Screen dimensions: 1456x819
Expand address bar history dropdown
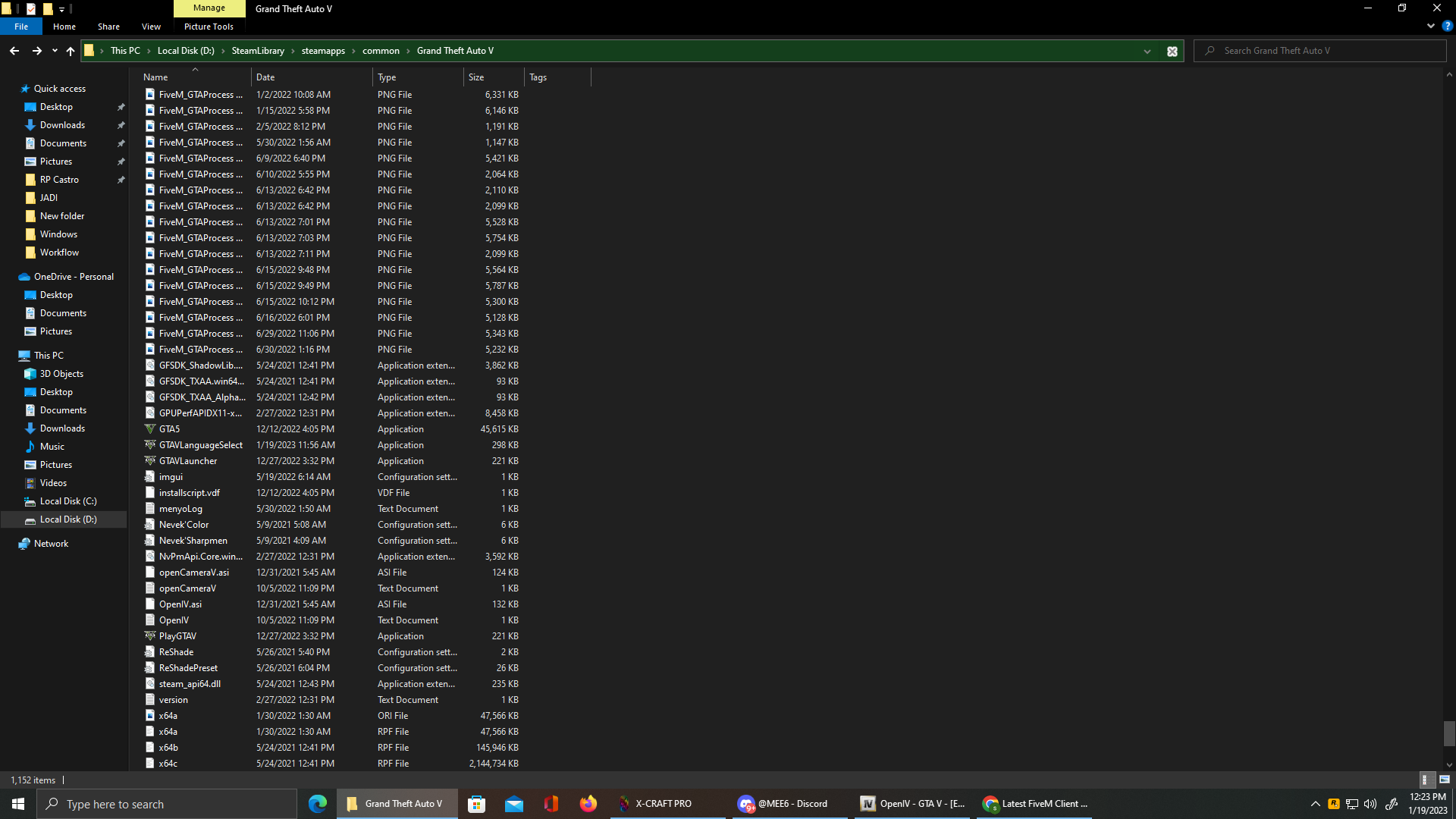pos(1147,51)
